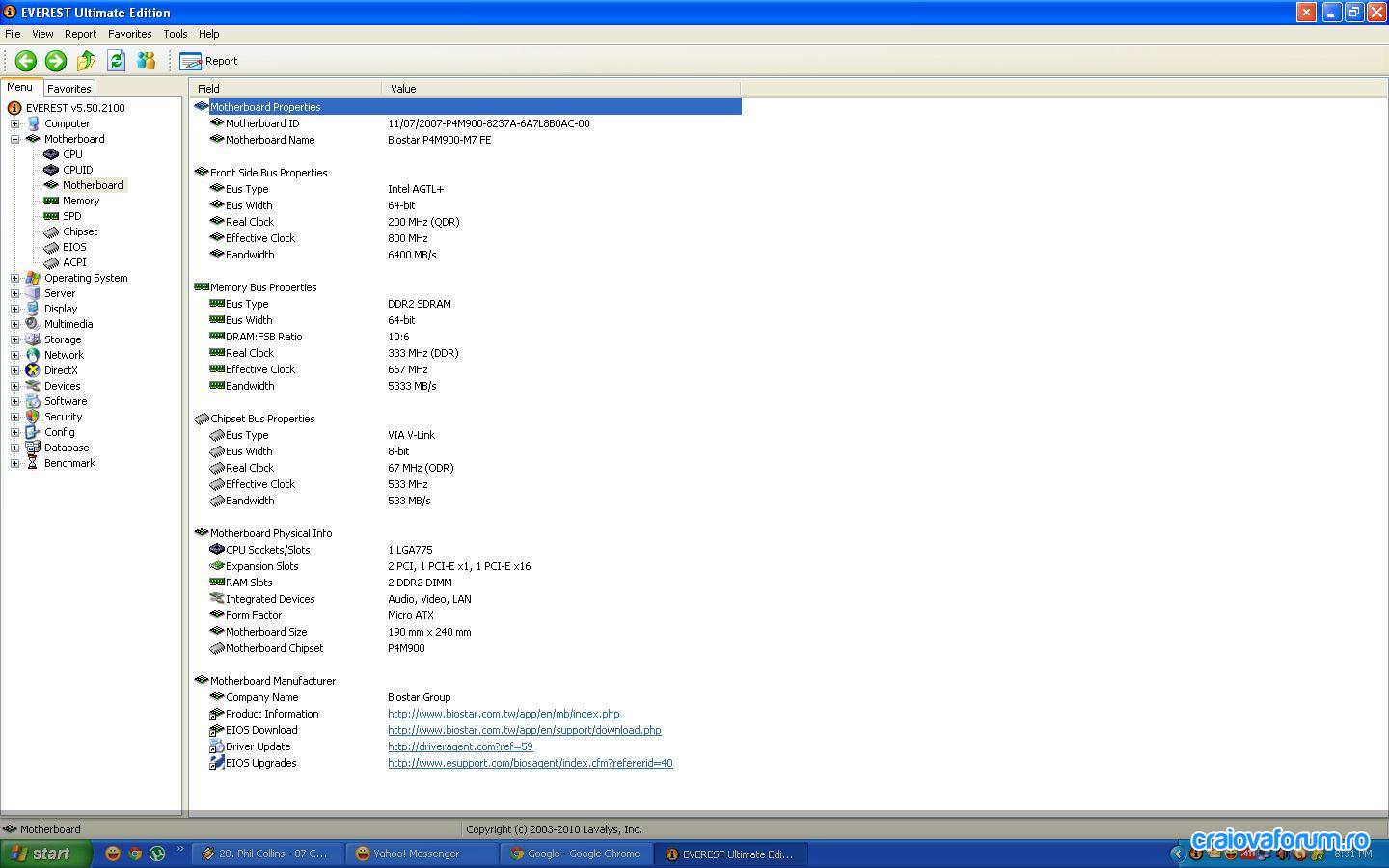
Task: Click the Operating System Windows icon
Action: pyautogui.click(x=33, y=278)
